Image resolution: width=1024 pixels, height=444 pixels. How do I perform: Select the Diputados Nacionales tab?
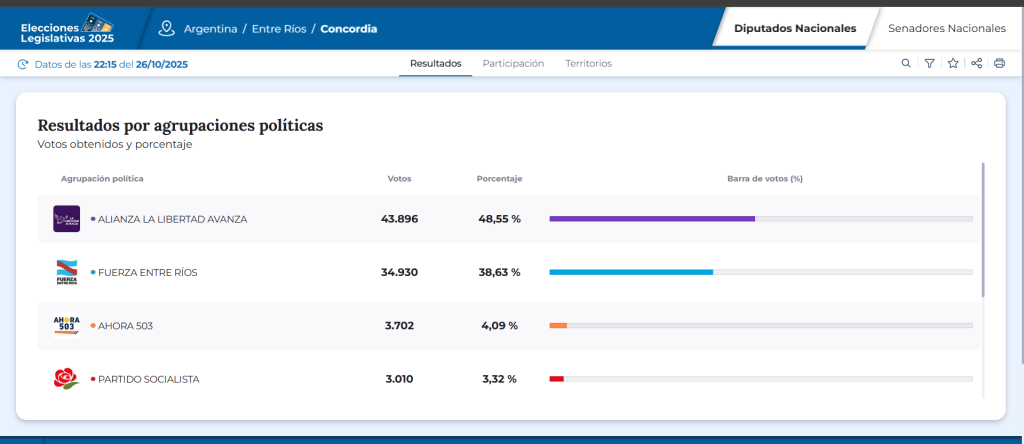click(794, 28)
